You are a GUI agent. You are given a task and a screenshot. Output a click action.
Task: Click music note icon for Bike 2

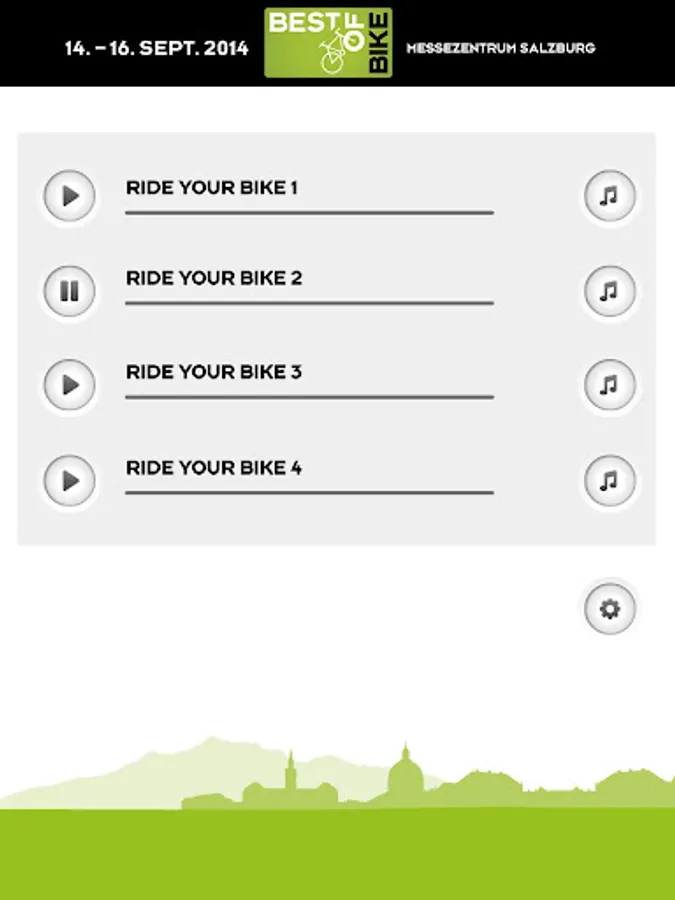pyautogui.click(x=609, y=291)
